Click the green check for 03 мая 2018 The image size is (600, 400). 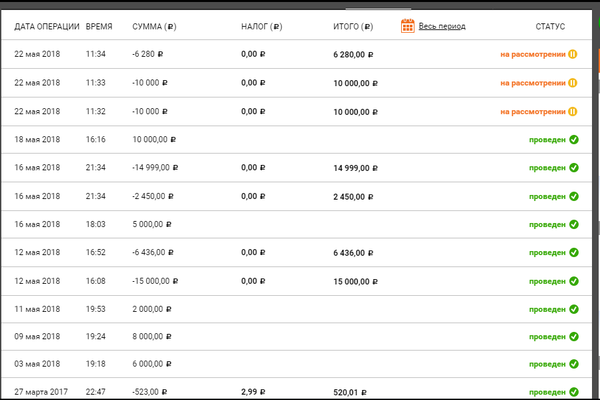click(574, 365)
